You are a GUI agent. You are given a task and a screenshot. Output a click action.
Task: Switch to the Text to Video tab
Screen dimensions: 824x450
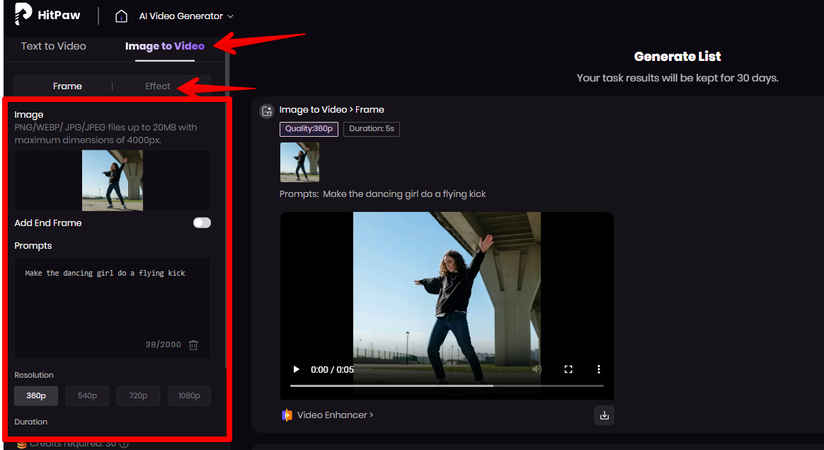(54, 46)
